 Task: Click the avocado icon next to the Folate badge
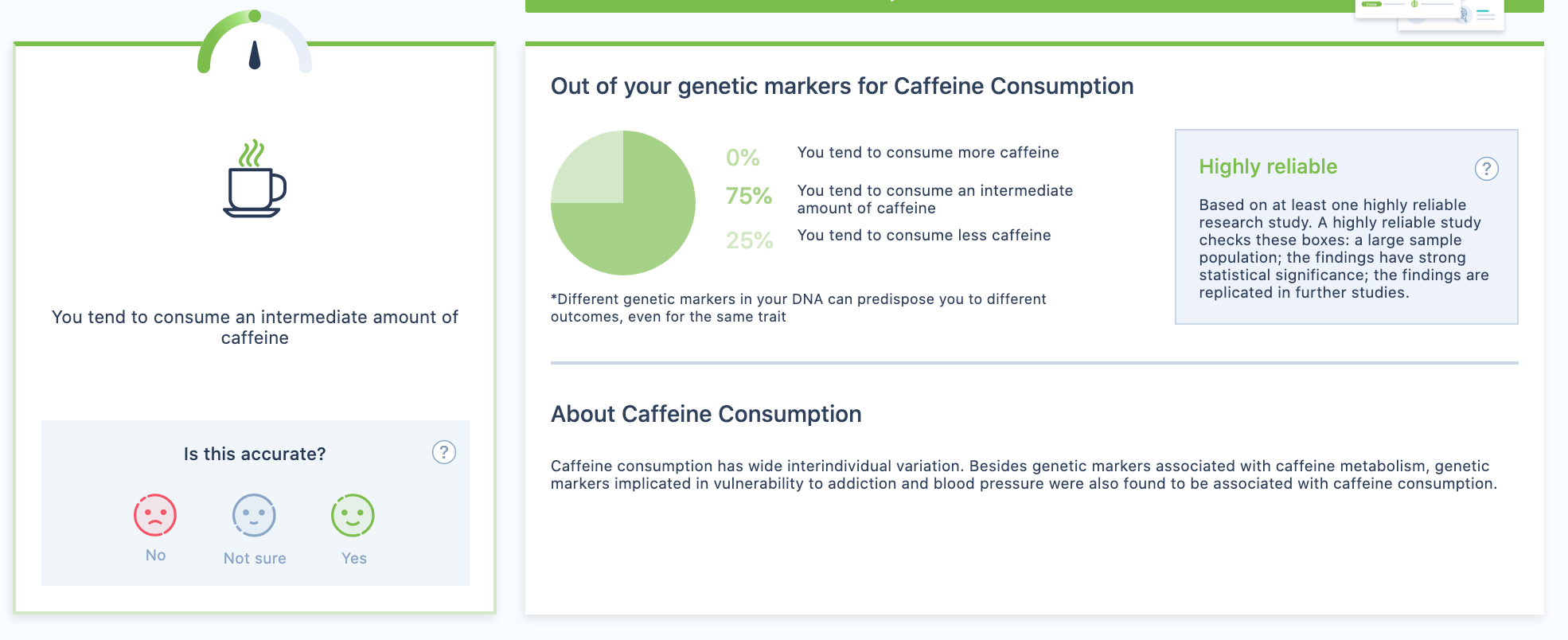(1414, 4)
